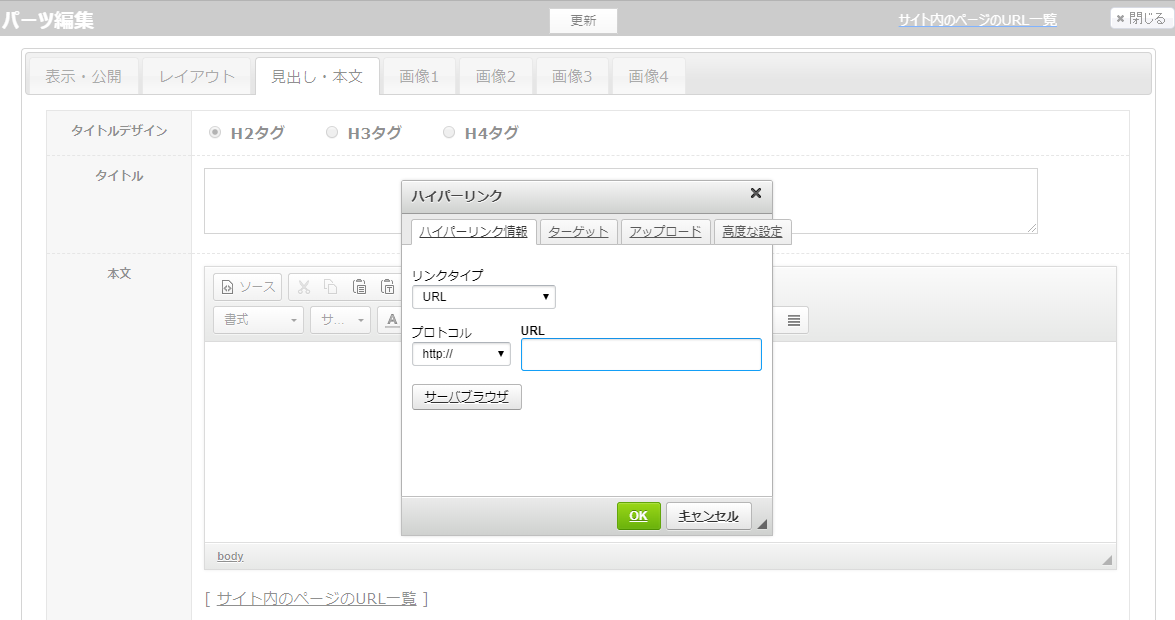Viewport: 1175px width, 620px height.
Task: Click the copy icon in editor toolbar
Action: 331,287
